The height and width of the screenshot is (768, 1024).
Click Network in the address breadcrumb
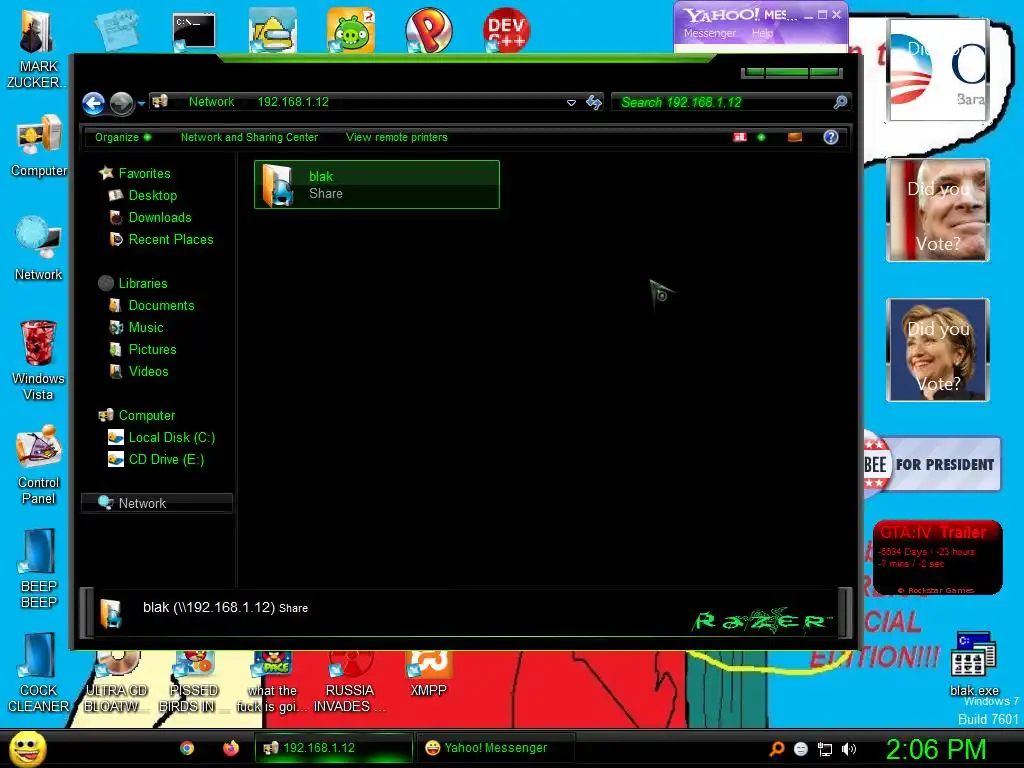pos(211,102)
